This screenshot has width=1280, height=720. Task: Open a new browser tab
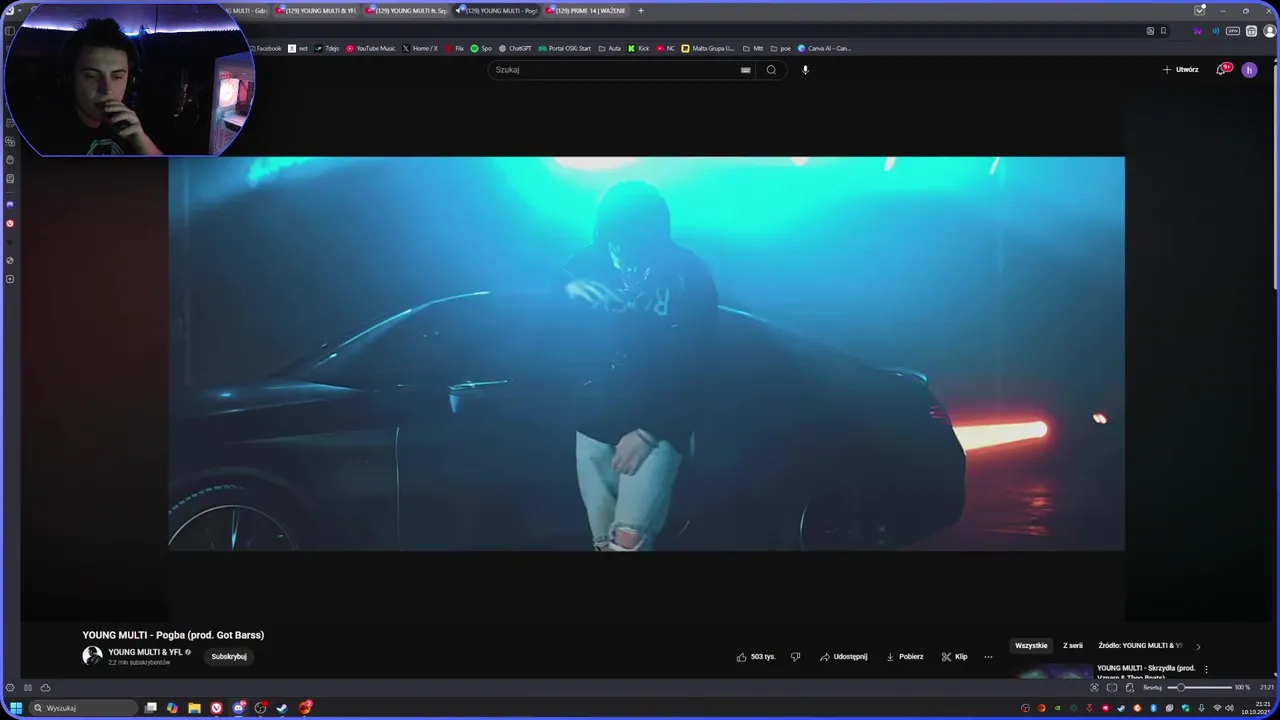coord(641,11)
